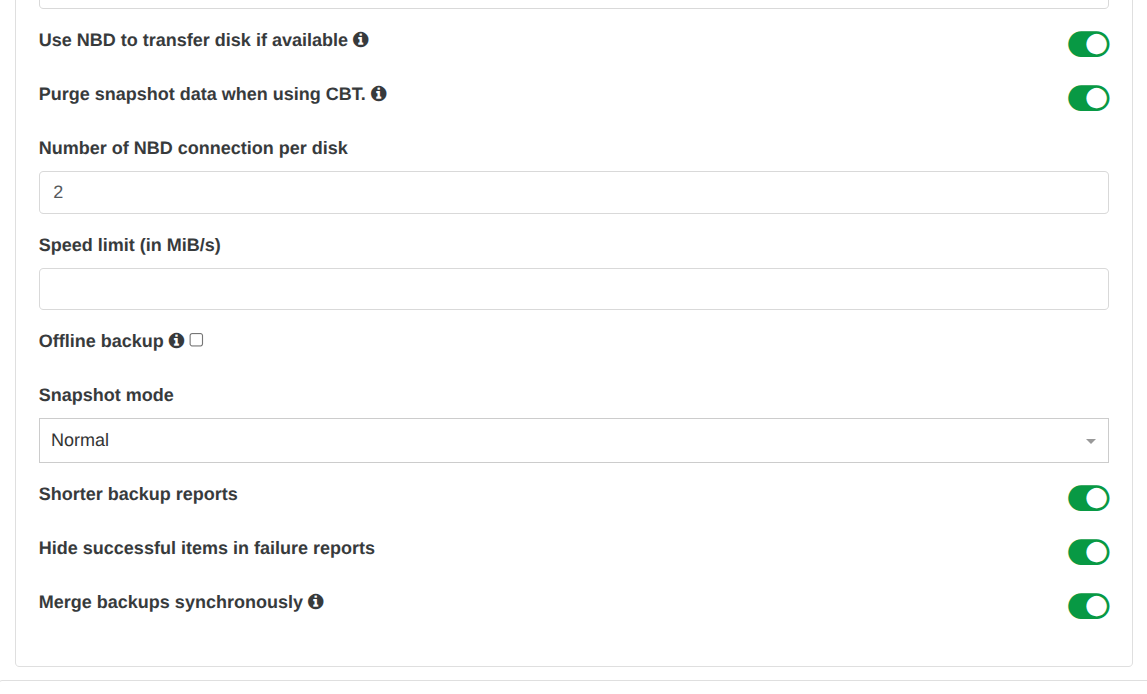Screen dimensions: 1147x694
Task: Disable the "Use NBD to transfer disk" toggle
Action: (1088, 44)
